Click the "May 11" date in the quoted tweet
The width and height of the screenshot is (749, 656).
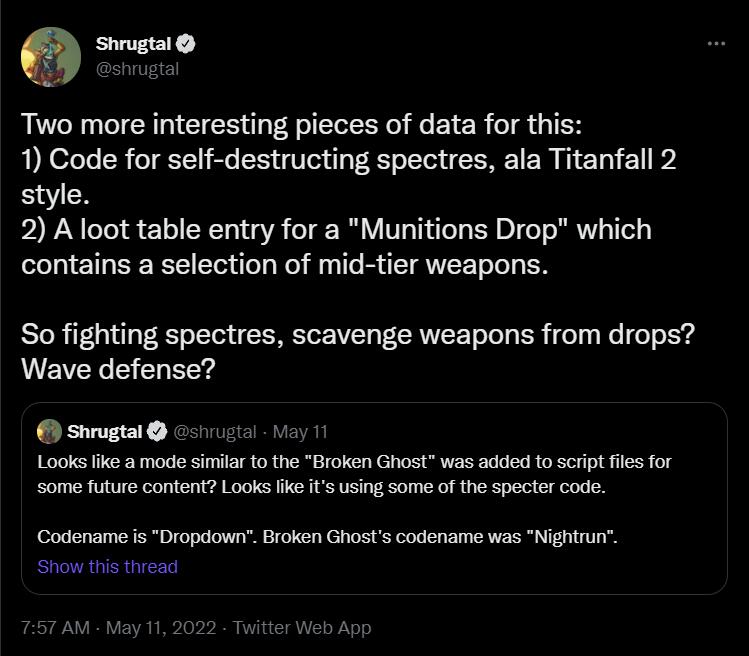pyautogui.click(x=300, y=432)
